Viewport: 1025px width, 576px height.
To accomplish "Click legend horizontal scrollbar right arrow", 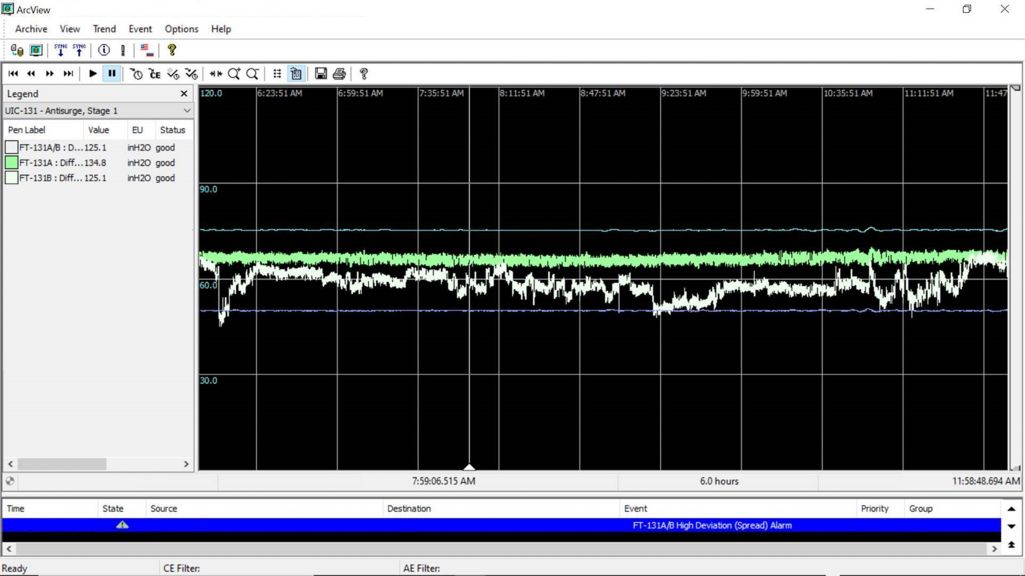I will pos(186,464).
